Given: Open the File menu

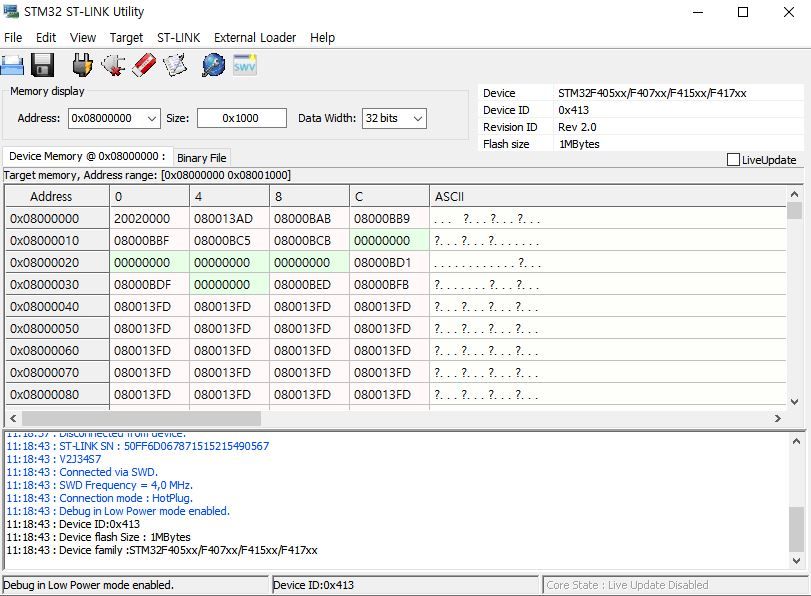Looking at the screenshot, I should coord(13,38).
